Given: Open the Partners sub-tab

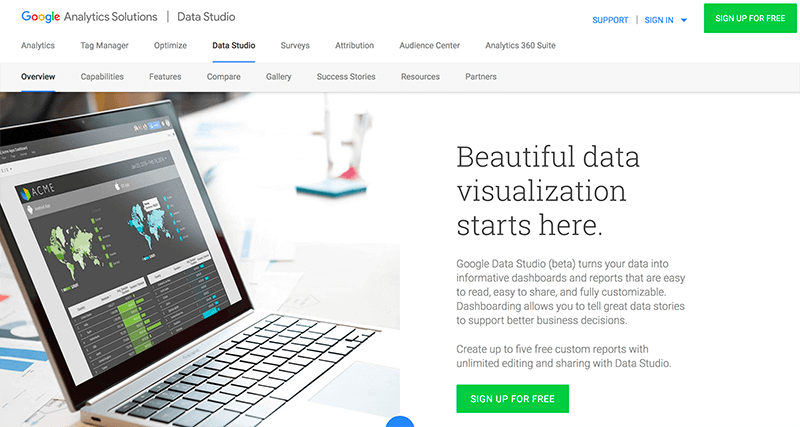Looking at the screenshot, I should [481, 77].
